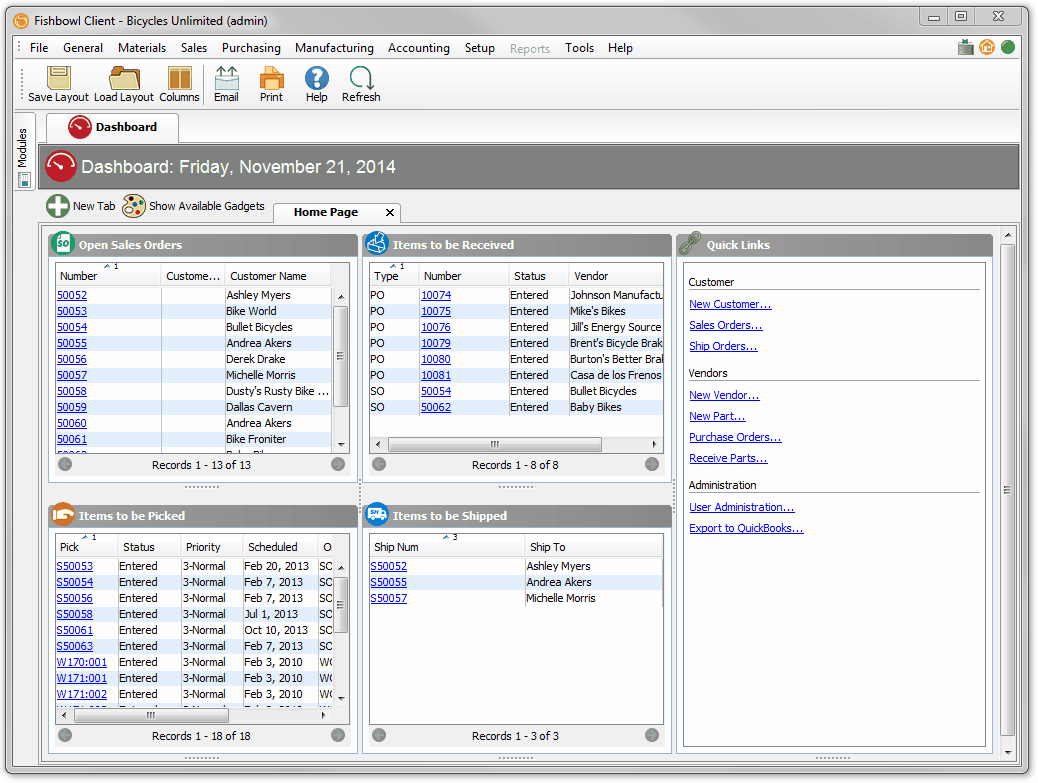Sort Open Sales Orders by Customer Name column

(x=278, y=276)
